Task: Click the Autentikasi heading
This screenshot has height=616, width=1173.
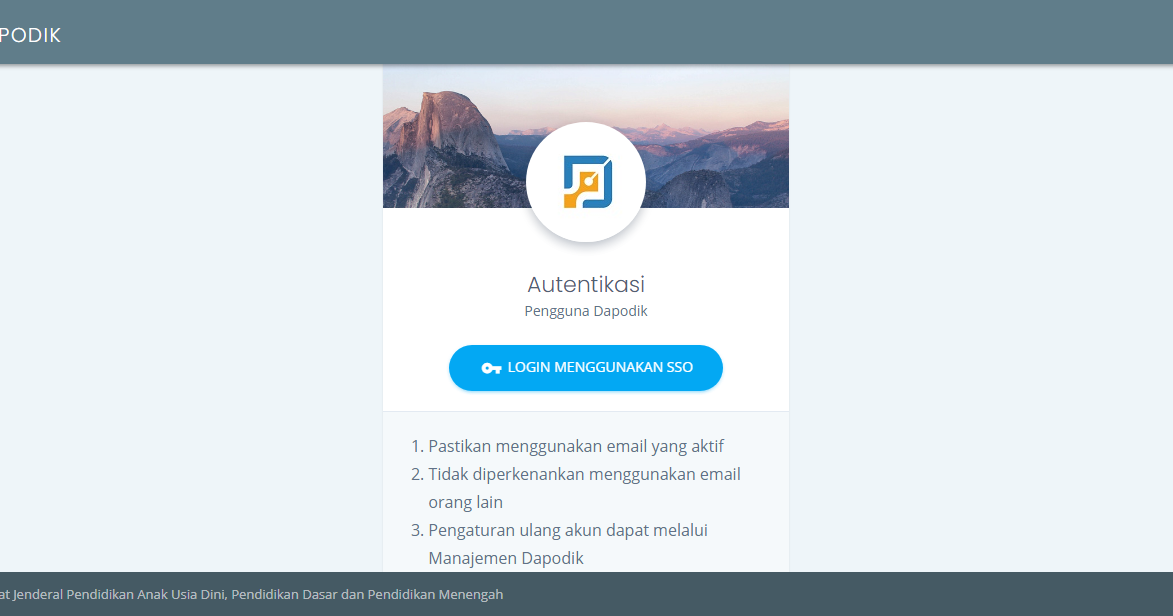Action: 586,284
